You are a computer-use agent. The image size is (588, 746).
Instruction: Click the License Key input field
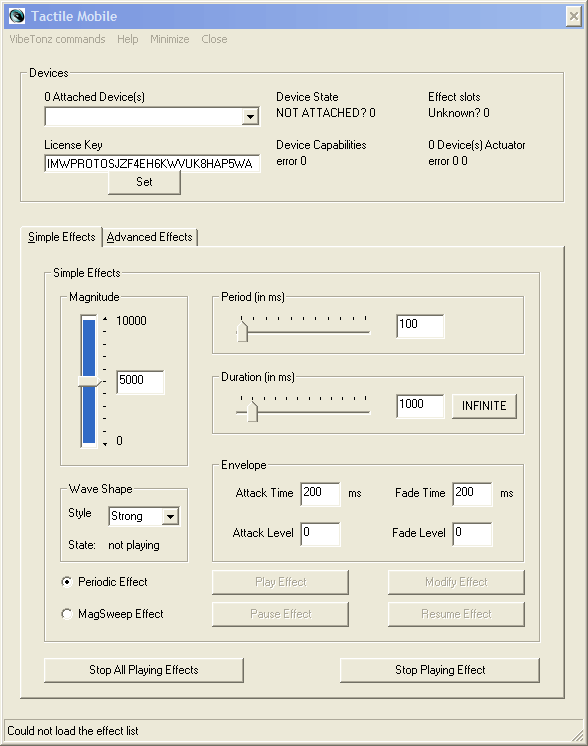[152, 164]
